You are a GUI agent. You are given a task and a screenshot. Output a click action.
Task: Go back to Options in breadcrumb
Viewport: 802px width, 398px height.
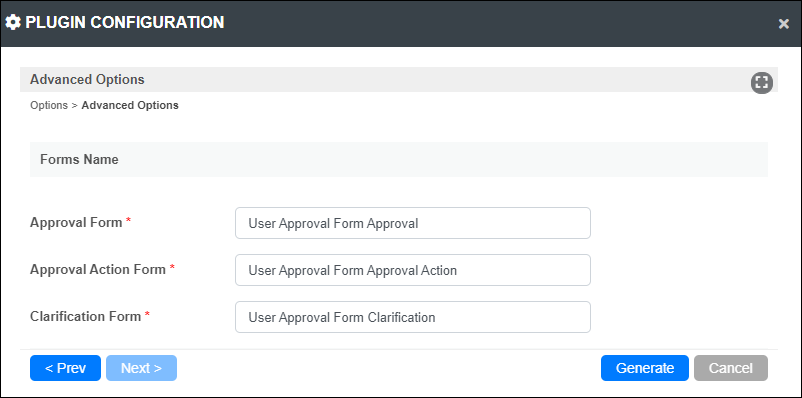49,105
